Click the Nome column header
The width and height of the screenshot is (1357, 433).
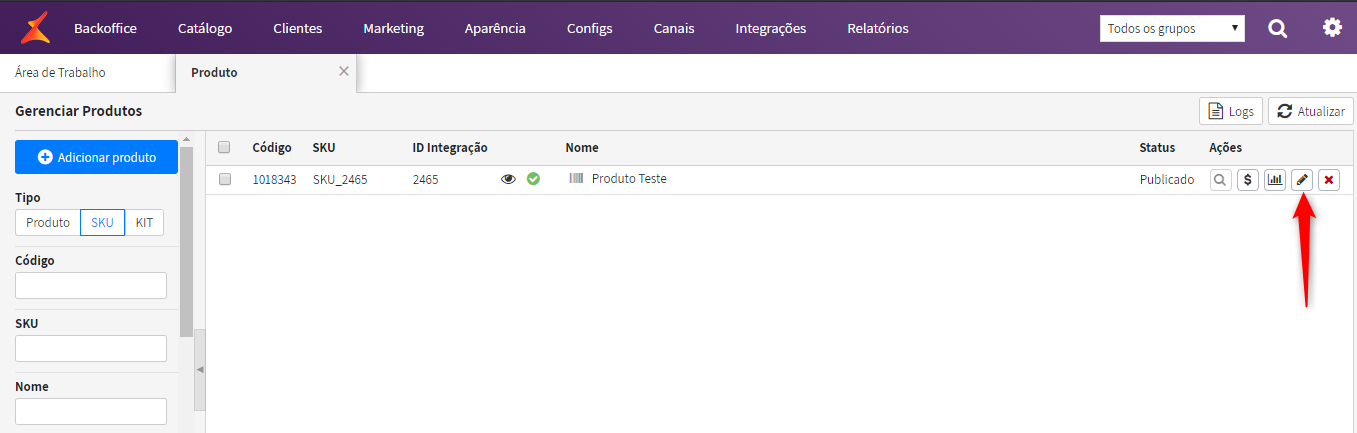click(582, 147)
